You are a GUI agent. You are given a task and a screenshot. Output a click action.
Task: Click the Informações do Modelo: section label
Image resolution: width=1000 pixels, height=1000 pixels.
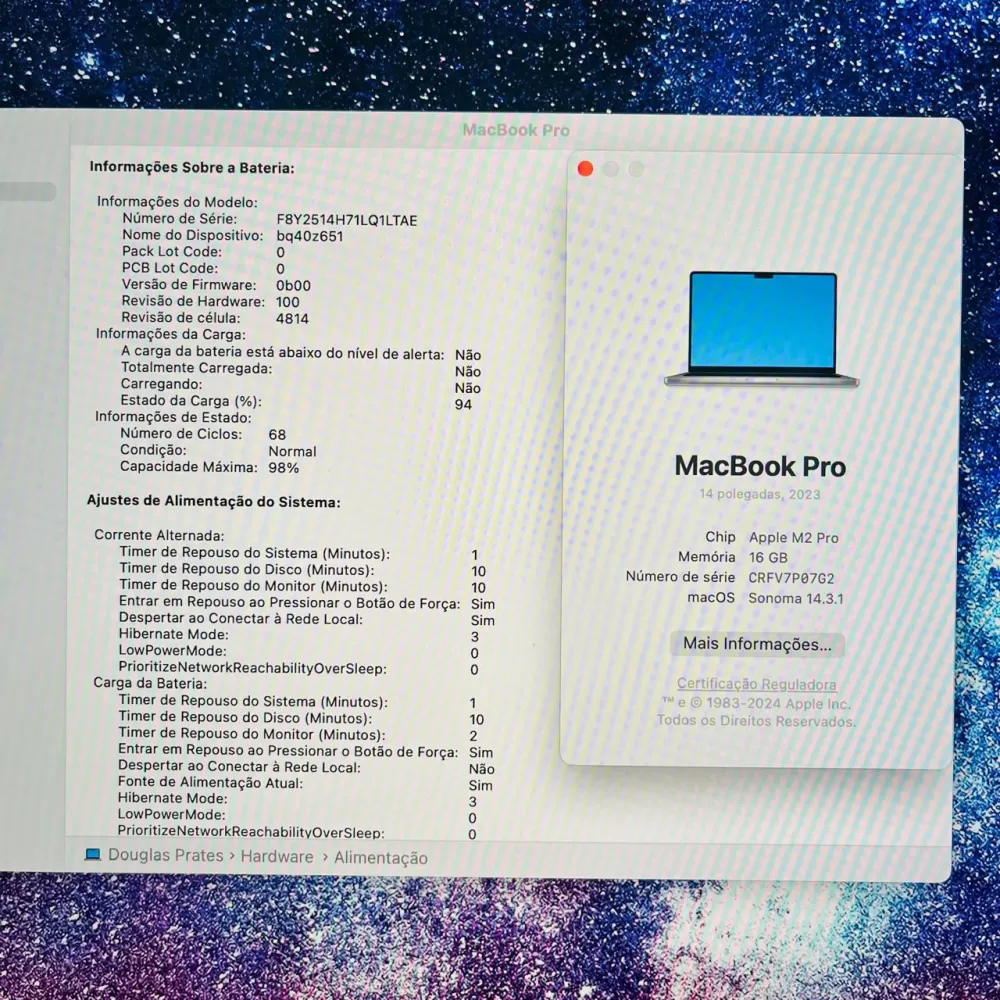click(177, 202)
